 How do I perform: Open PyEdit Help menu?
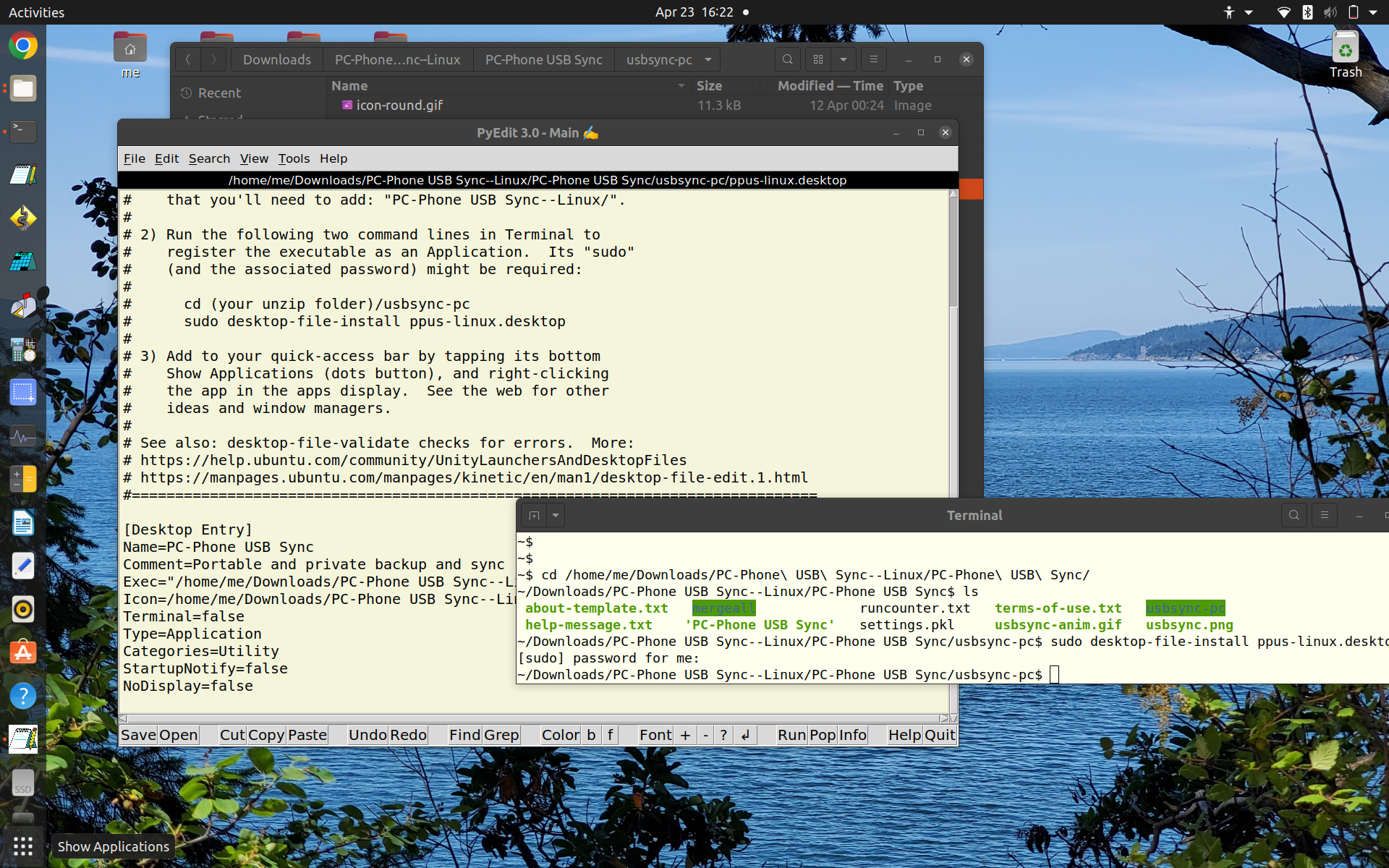point(334,158)
